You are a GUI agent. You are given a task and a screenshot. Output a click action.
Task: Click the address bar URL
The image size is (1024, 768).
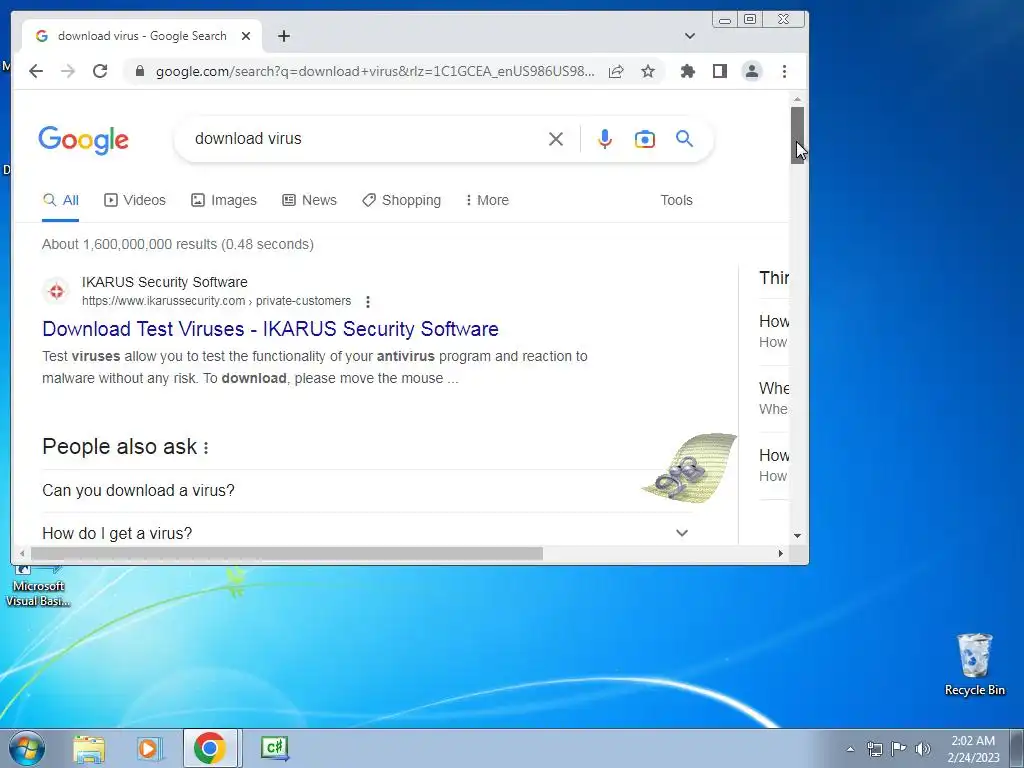[375, 71]
